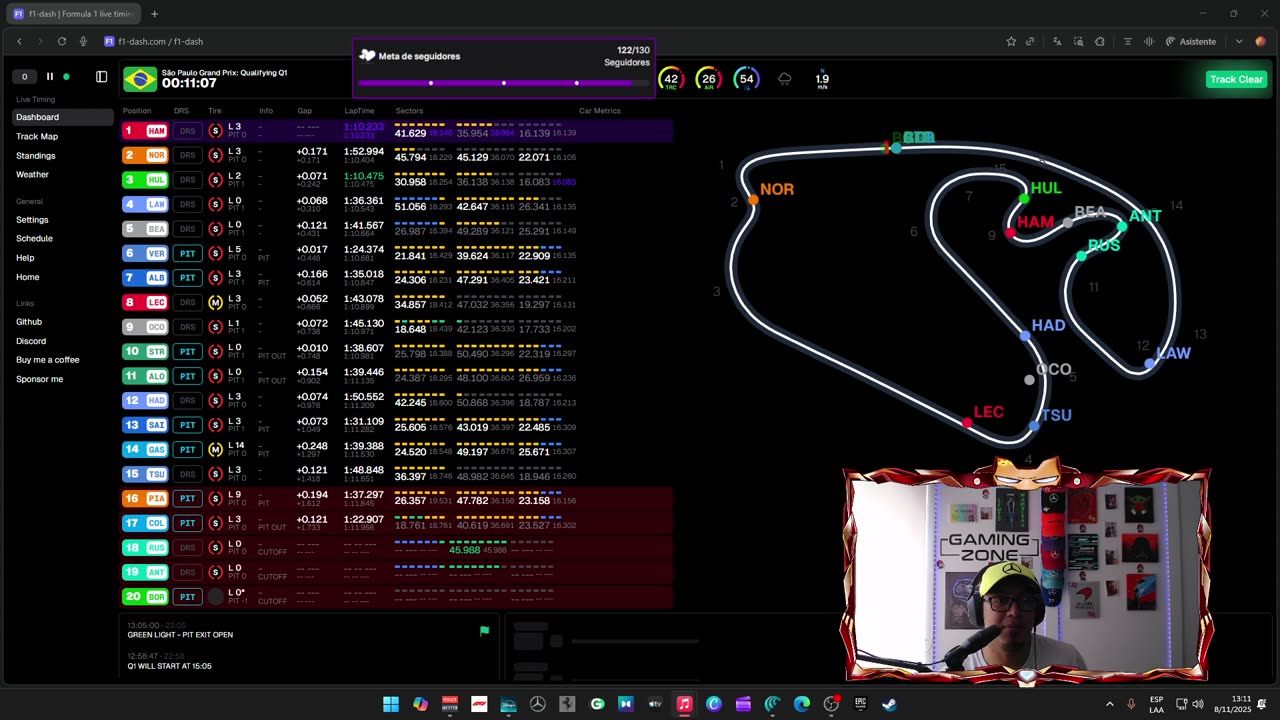Open Apple Music from taskbar
Viewport: 1280px width, 720px height.
(x=684, y=704)
